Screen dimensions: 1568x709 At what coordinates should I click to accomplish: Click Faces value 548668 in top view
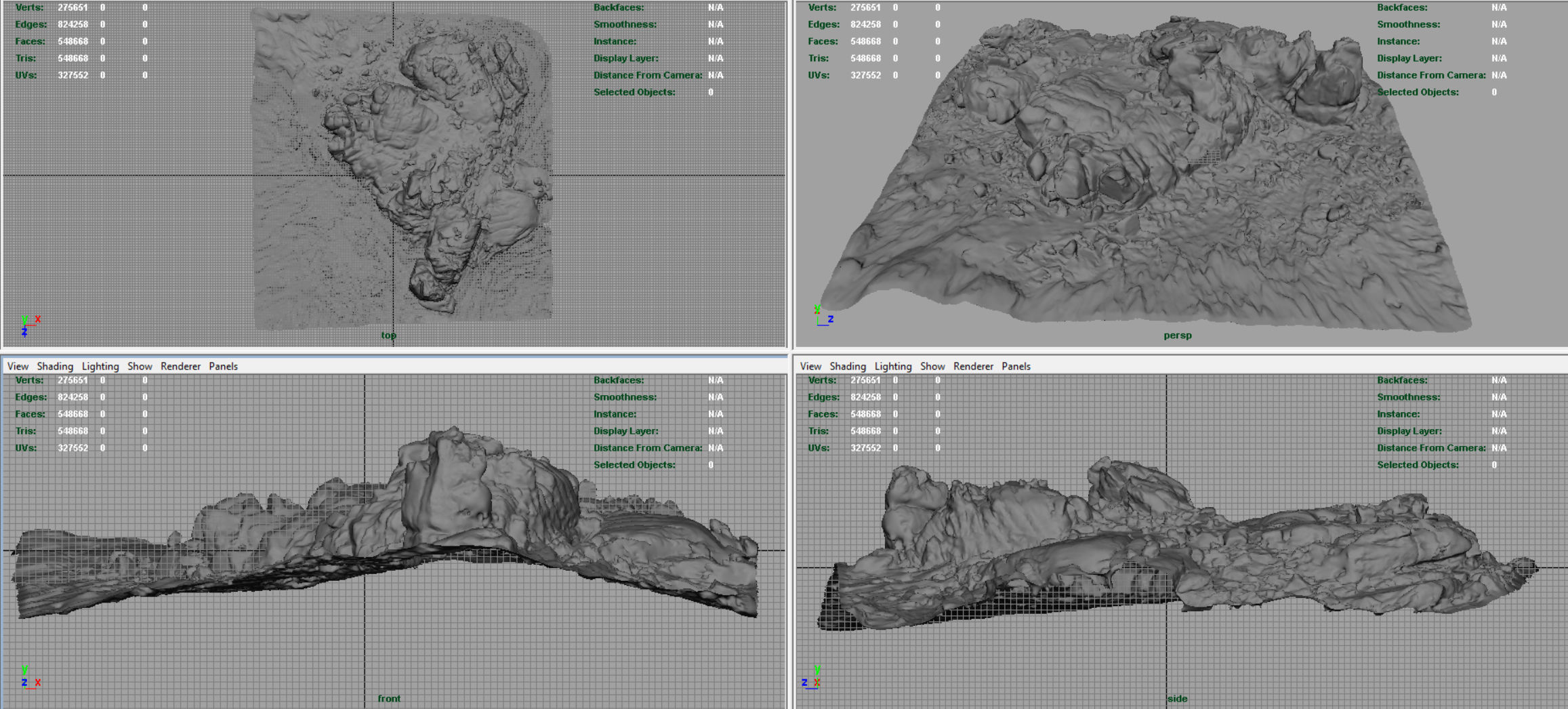tap(73, 41)
